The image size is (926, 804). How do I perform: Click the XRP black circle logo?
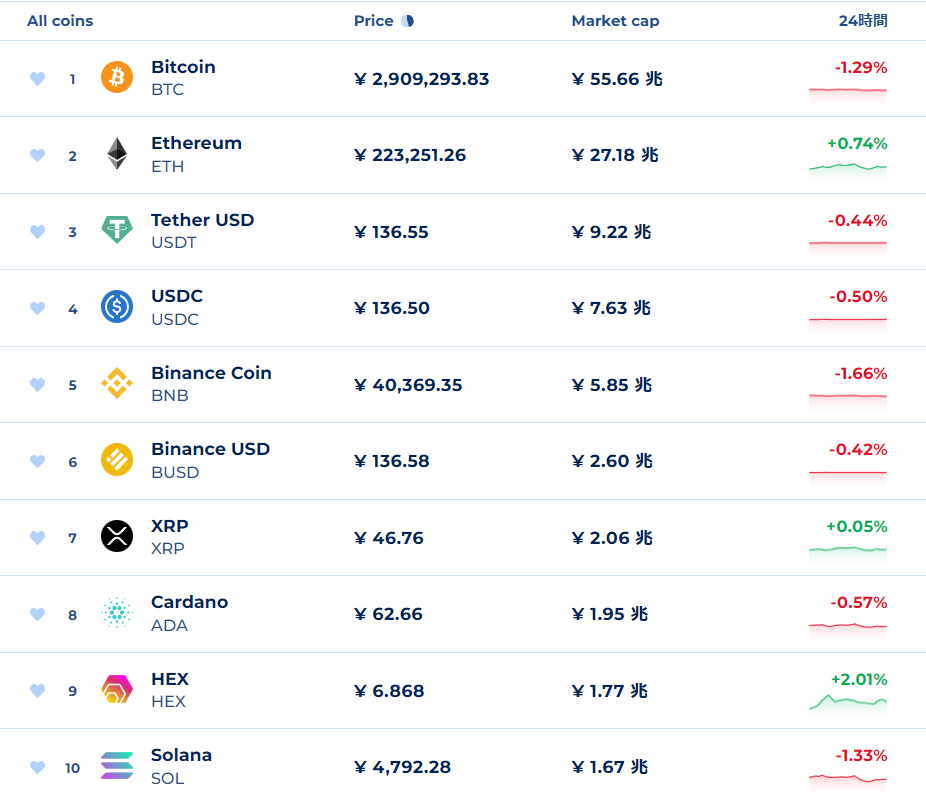click(117, 537)
